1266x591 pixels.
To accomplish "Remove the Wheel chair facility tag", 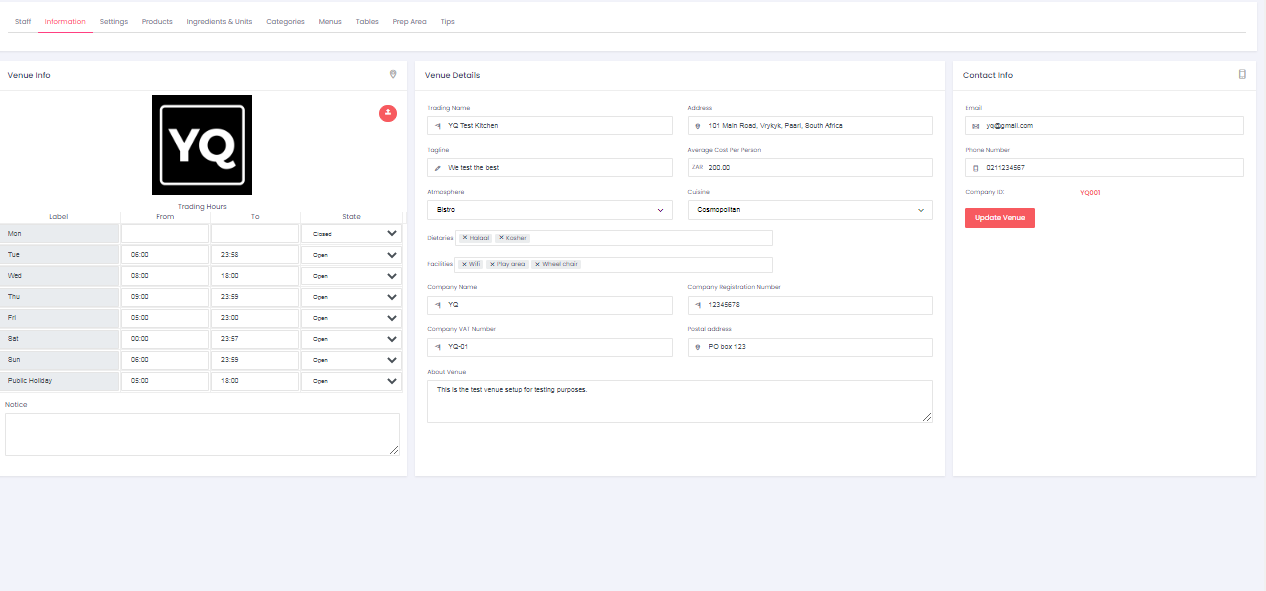I will pyautogui.click(x=537, y=264).
